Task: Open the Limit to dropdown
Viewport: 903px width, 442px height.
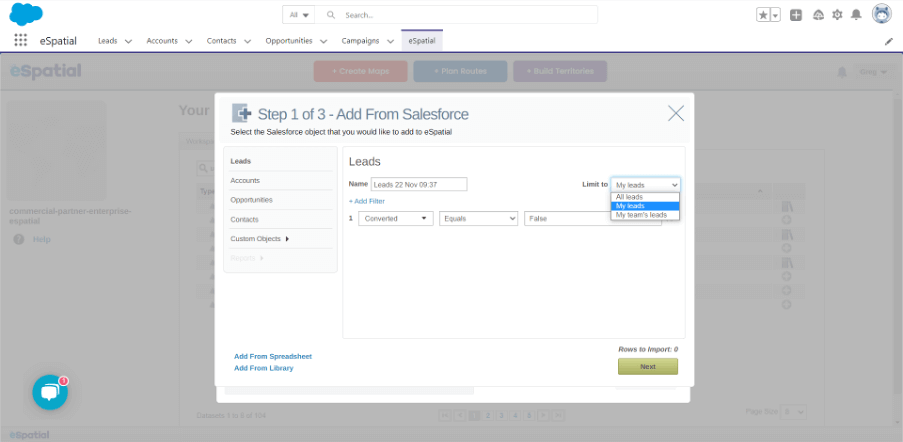Action: [x=645, y=185]
